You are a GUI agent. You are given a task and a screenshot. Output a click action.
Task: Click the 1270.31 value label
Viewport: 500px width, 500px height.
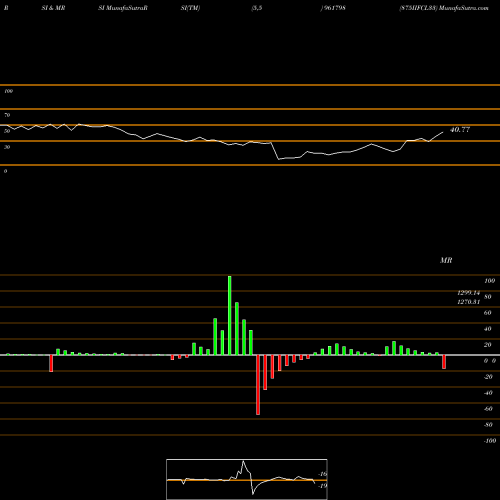tap(468, 302)
